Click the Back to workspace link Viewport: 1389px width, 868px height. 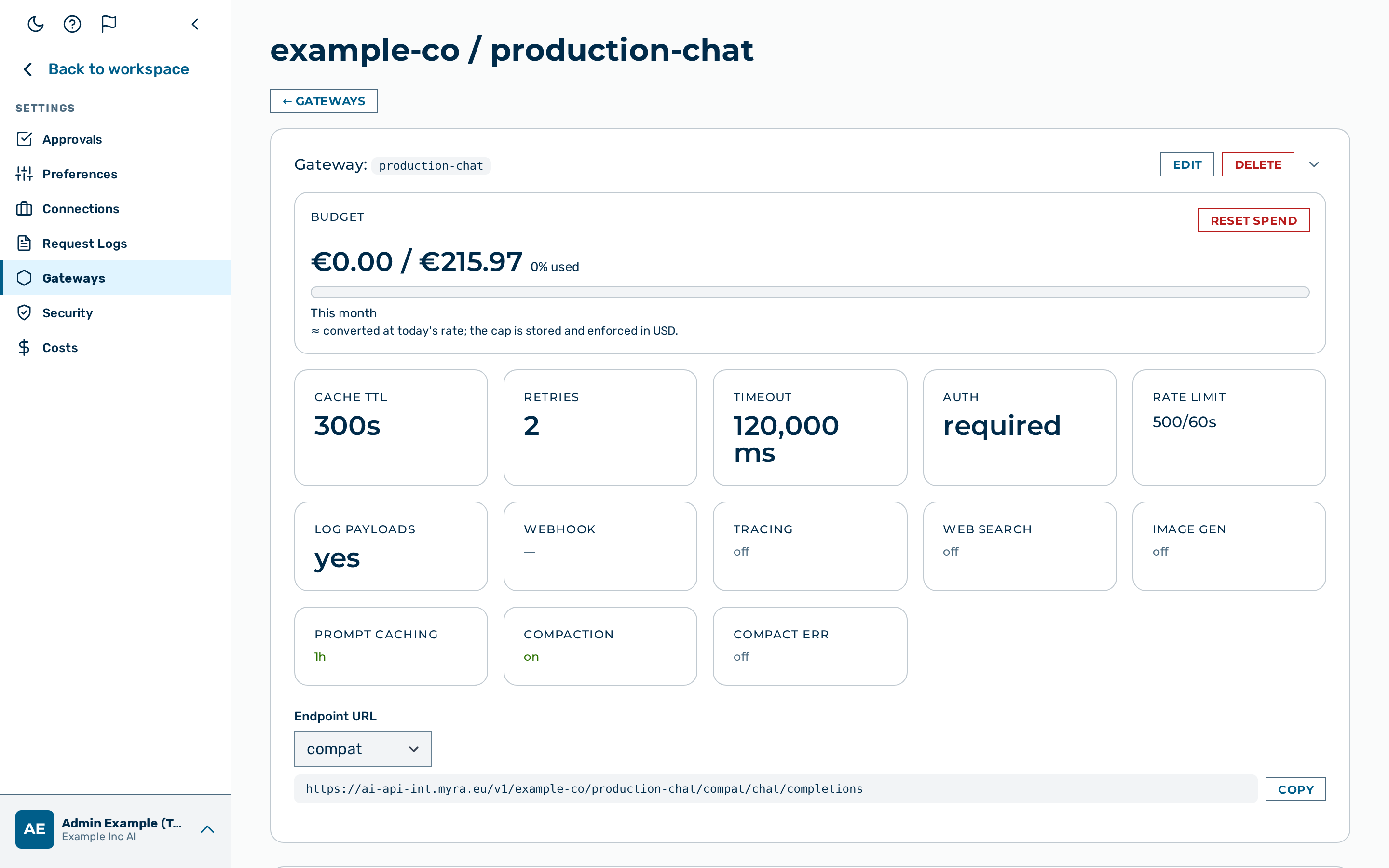pyautogui.click(x=119, y=69)
